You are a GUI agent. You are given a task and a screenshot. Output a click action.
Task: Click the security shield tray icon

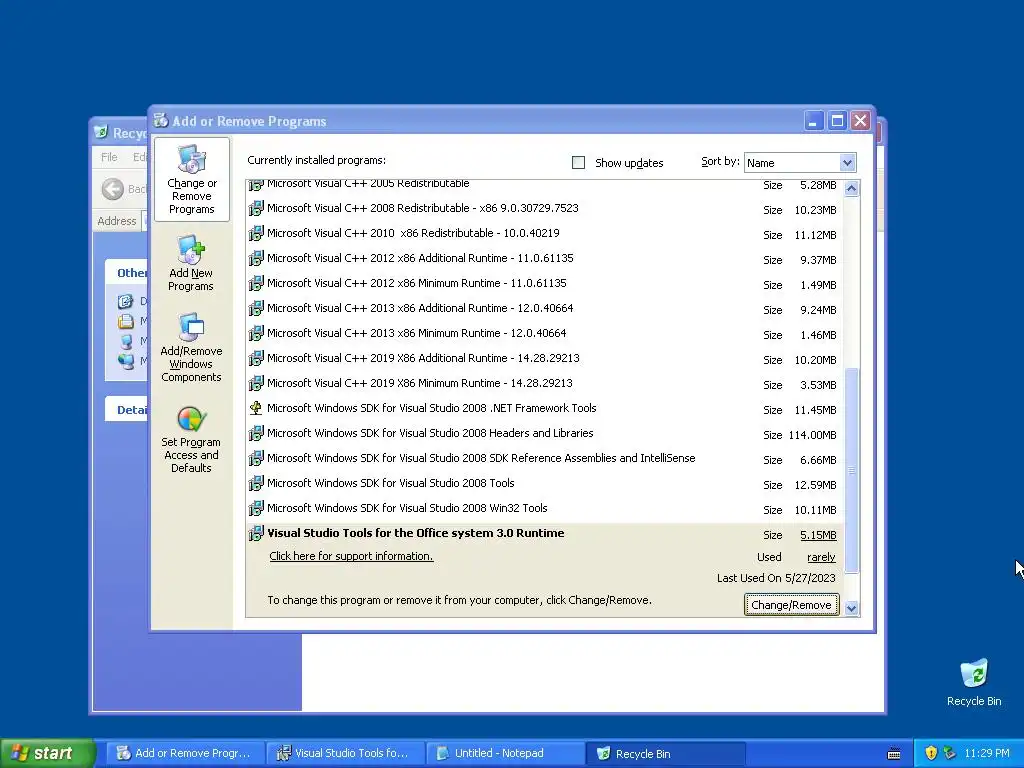pos(931,753)
